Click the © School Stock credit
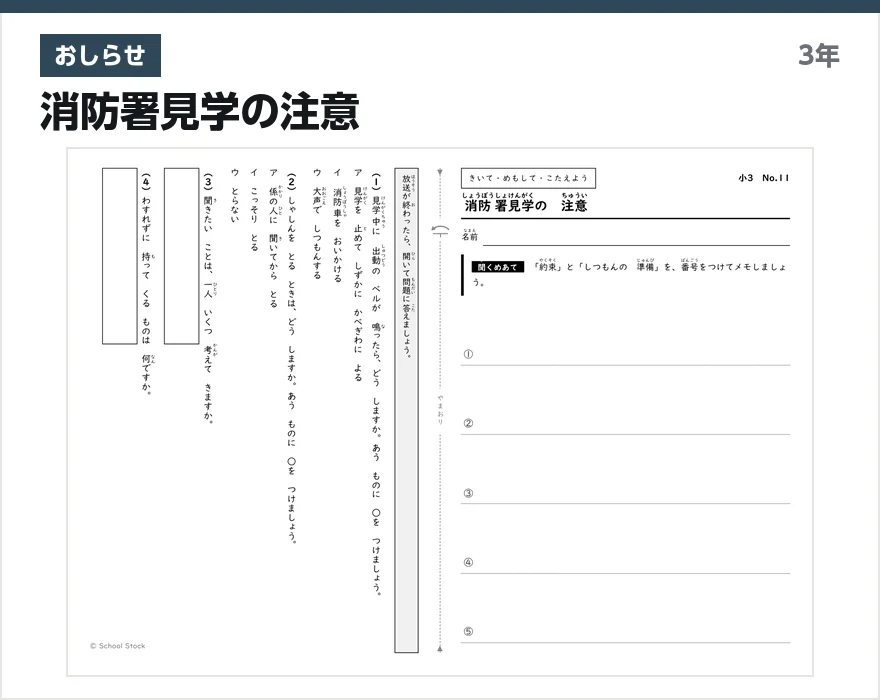This screenshot has height=700, width=880. point(117,646)
